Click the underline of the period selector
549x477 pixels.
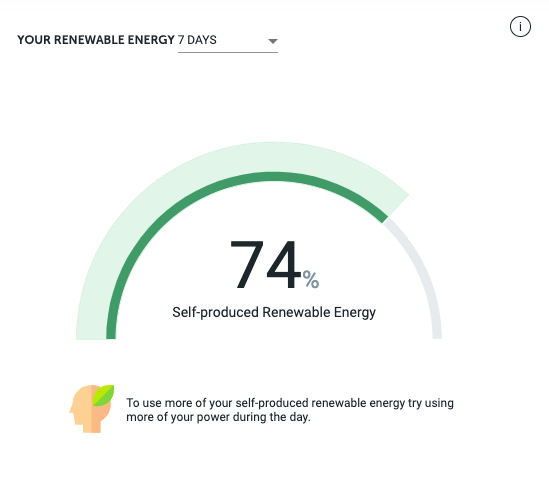tap(228, 53)
